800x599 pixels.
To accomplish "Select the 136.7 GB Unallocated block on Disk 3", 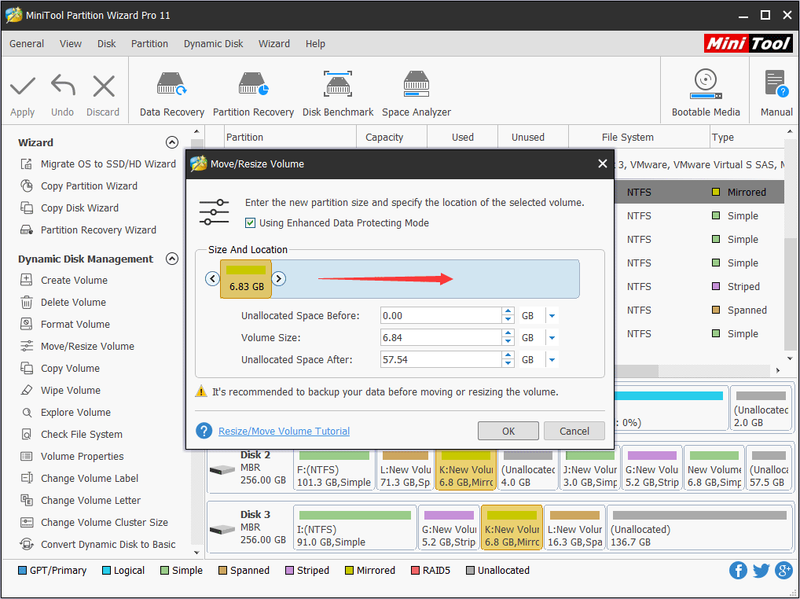I will coord(699,528).
